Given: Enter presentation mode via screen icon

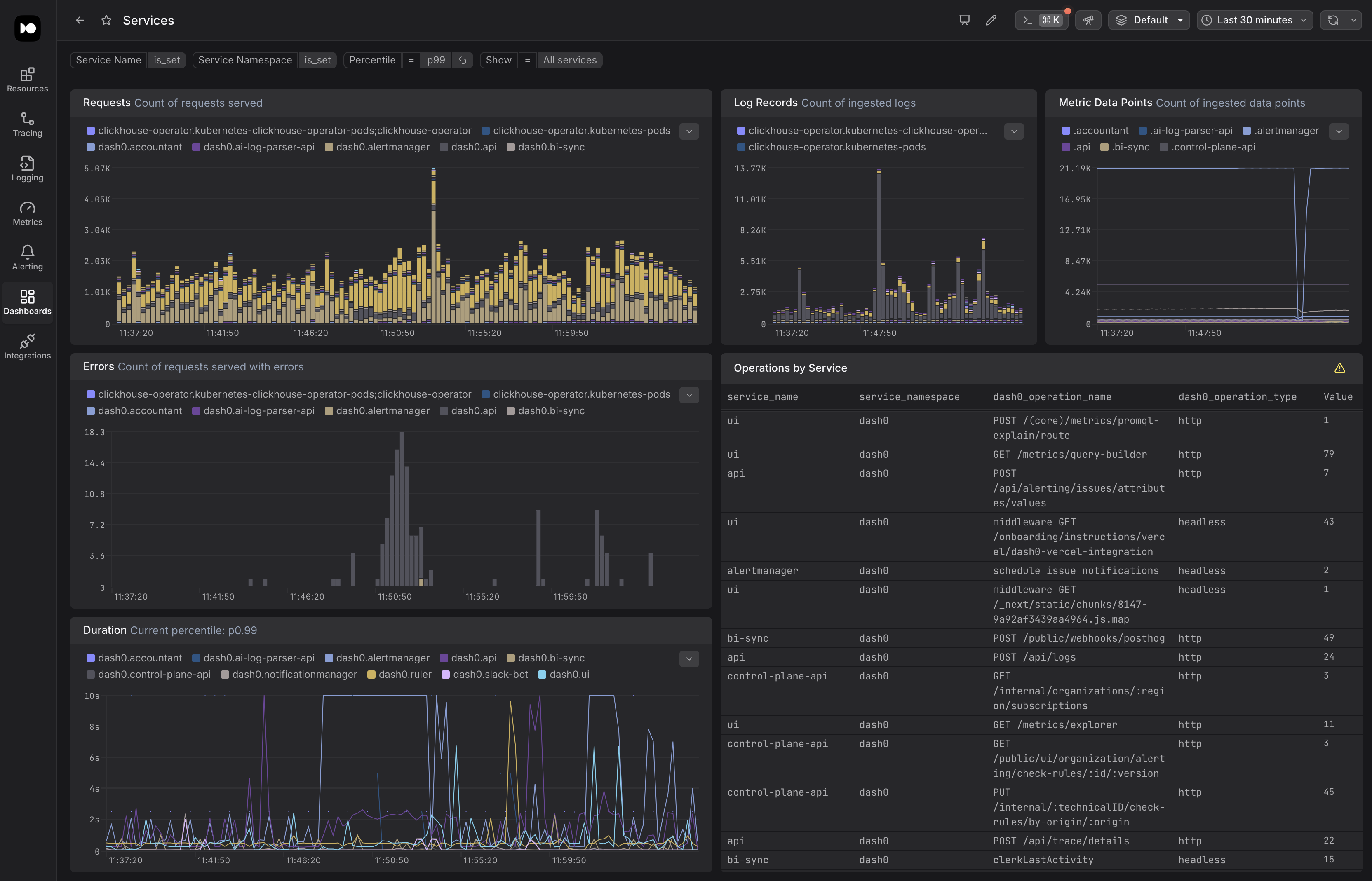Looking at the screenshot, I should 964,21.
